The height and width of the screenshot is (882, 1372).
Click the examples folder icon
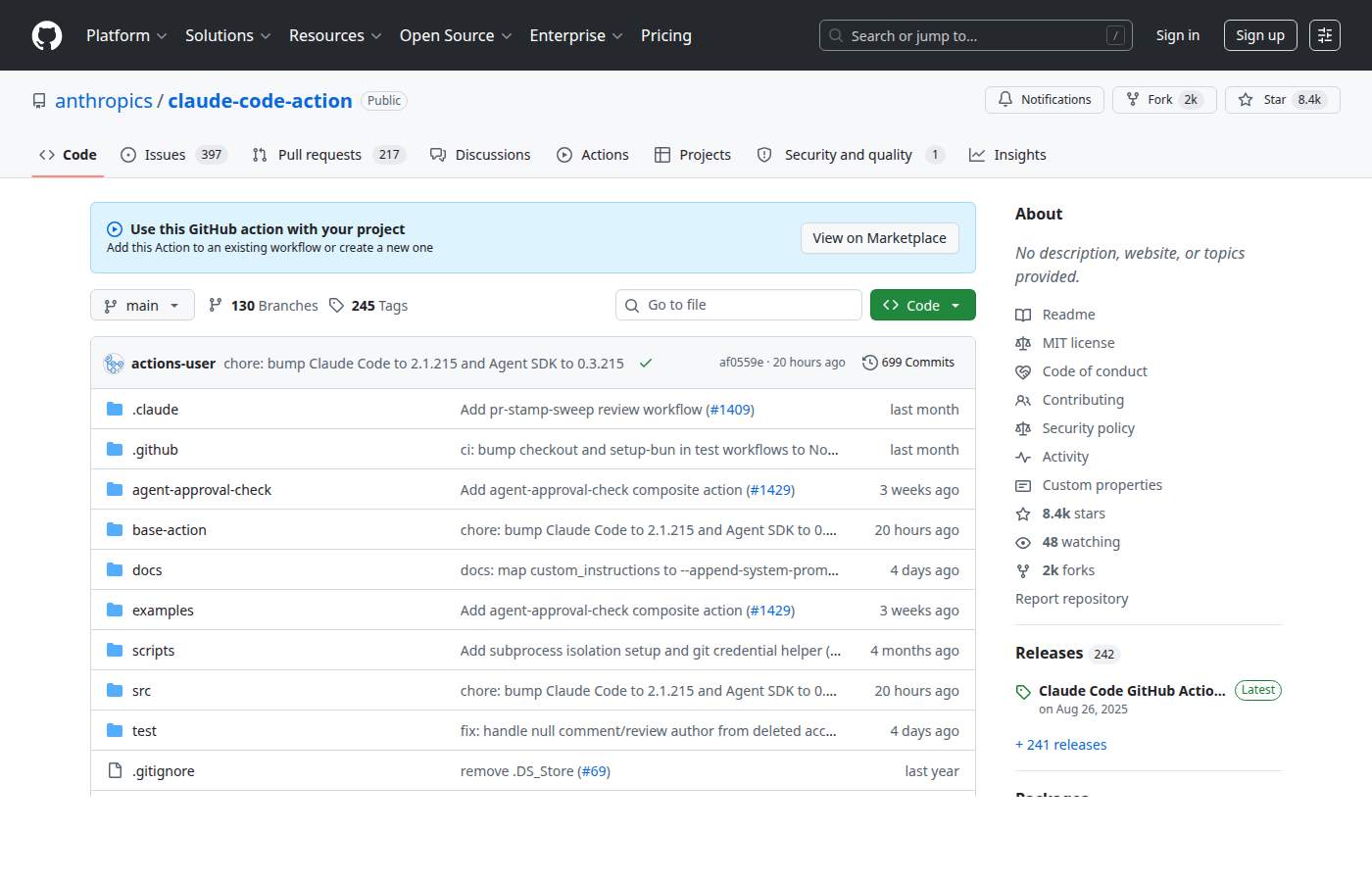[115, 611]
